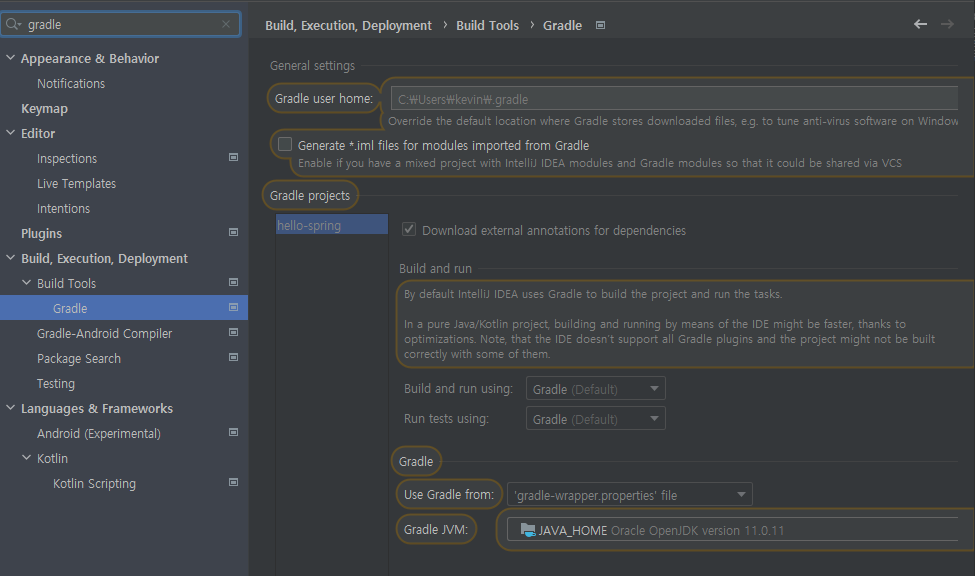The height and width of the screenshot is (576, 975).
Task: Click the project-level icon on selected Gradle row
Action: point(234,307)
